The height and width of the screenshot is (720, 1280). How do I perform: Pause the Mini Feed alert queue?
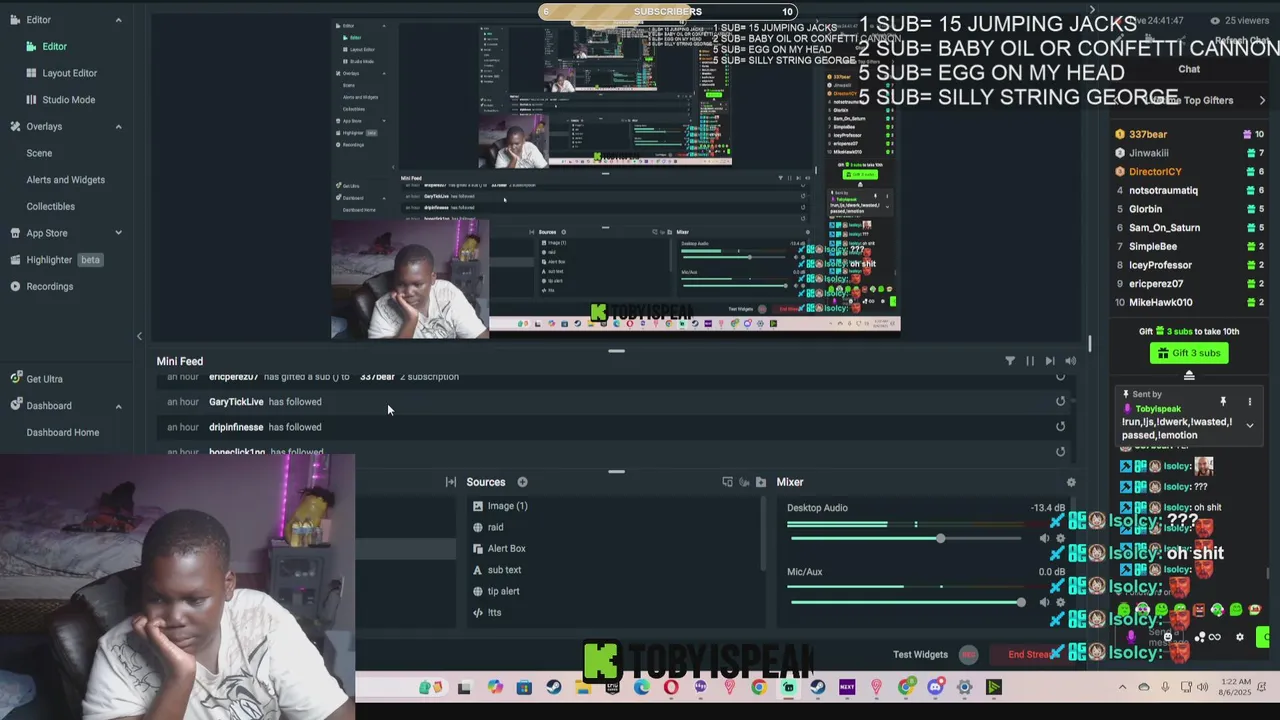[x=1030, y=361]
